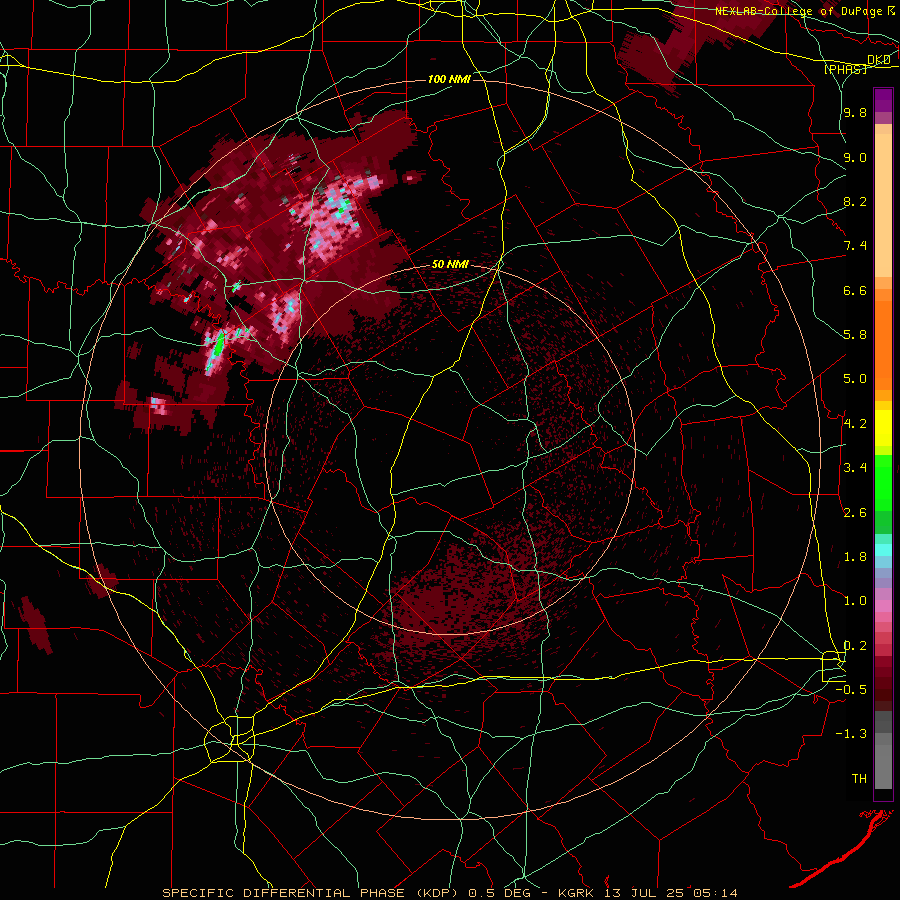Select the 3.4 value on the scale
The image size is (900, 900).
coord(855,468)
